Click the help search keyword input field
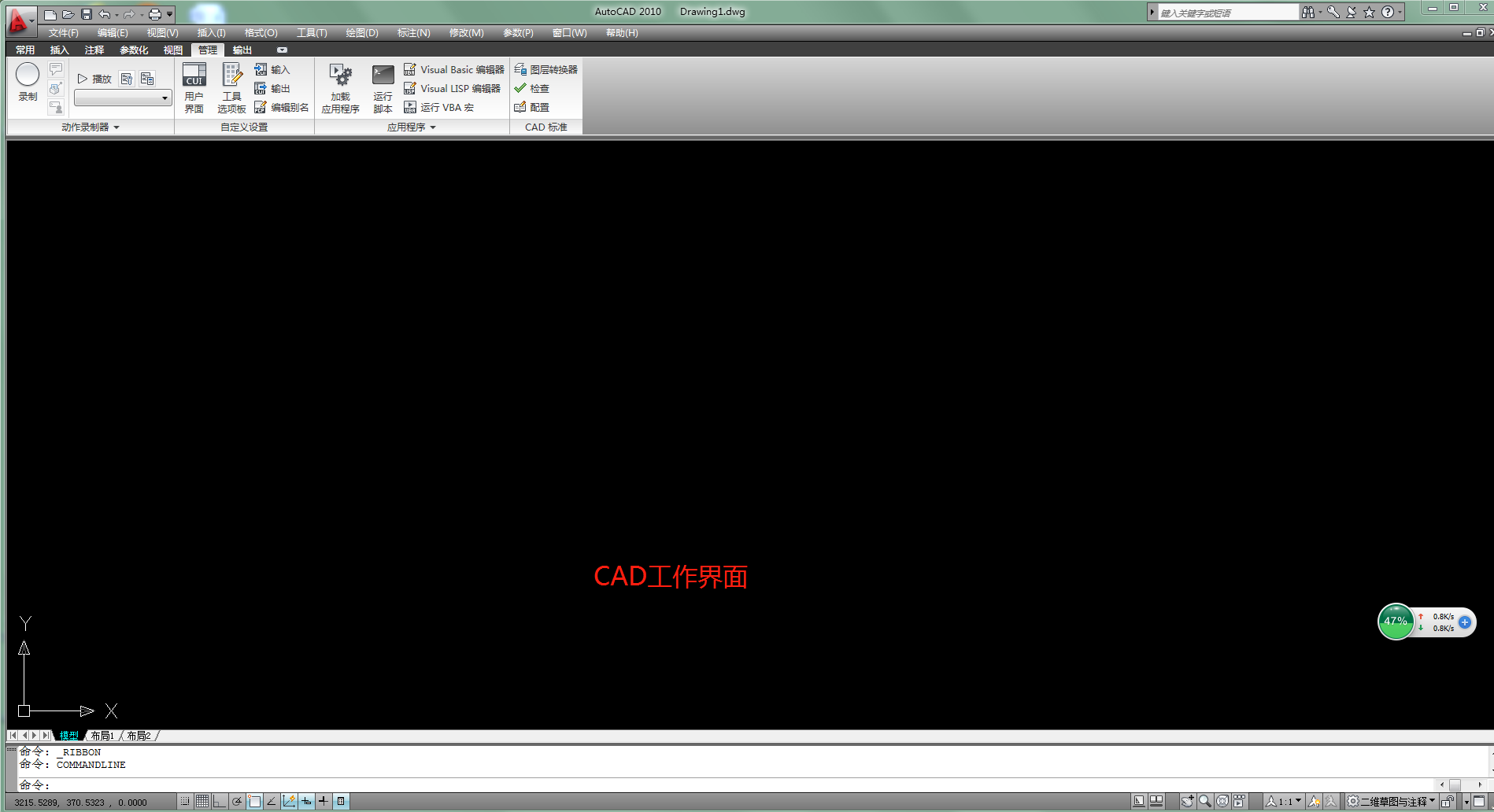Screen dimensions: 1494x812 pos(1228,13)
